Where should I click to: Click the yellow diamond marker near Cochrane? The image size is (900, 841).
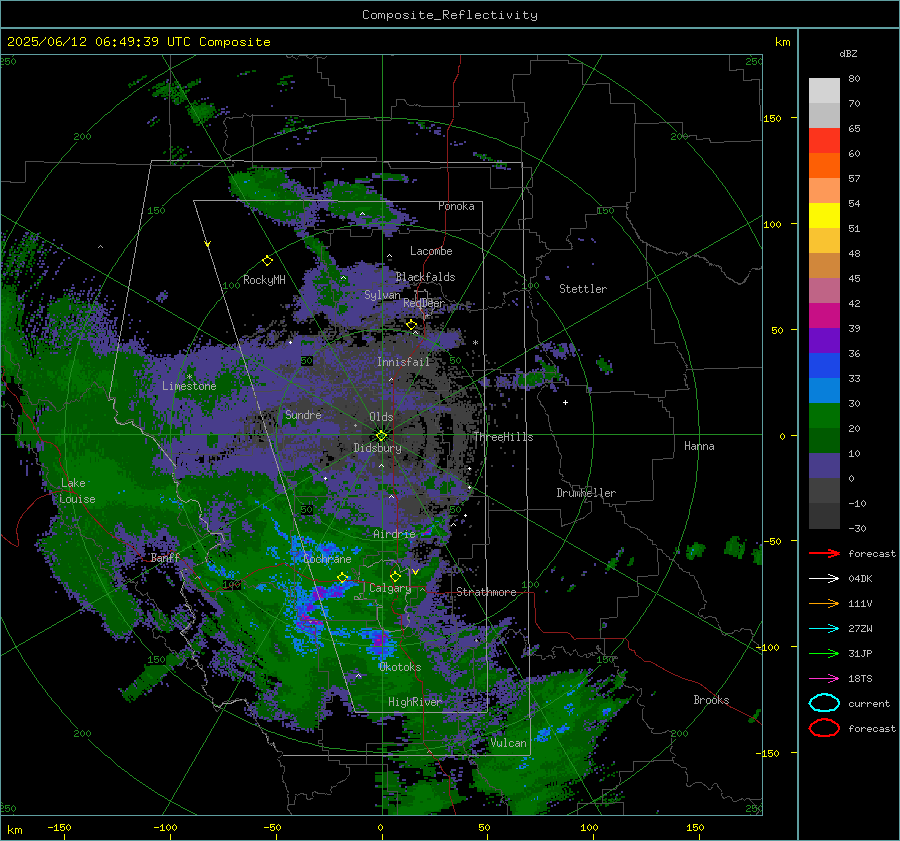(342, 577)
